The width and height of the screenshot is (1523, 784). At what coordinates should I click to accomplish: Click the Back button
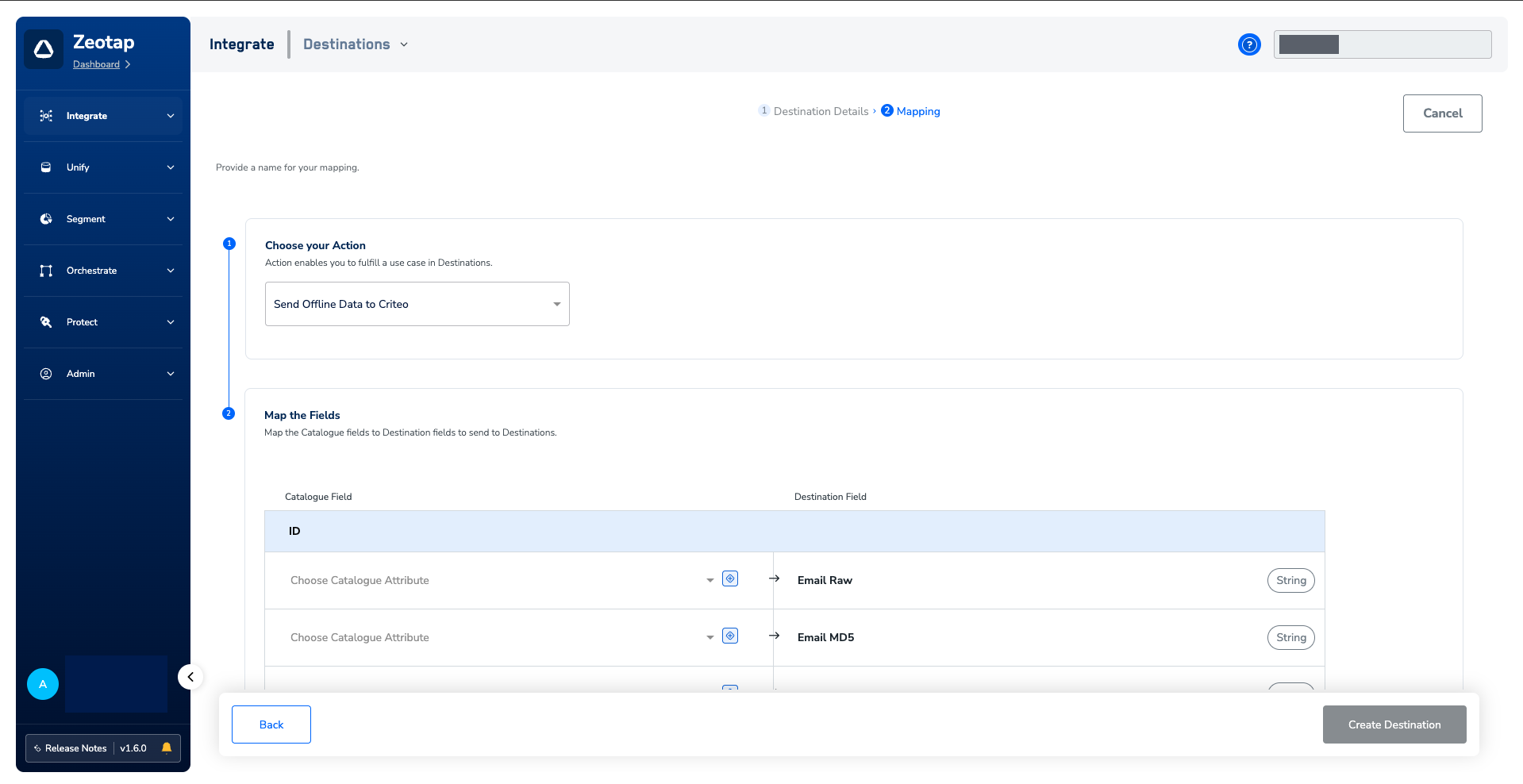[271, 724]
